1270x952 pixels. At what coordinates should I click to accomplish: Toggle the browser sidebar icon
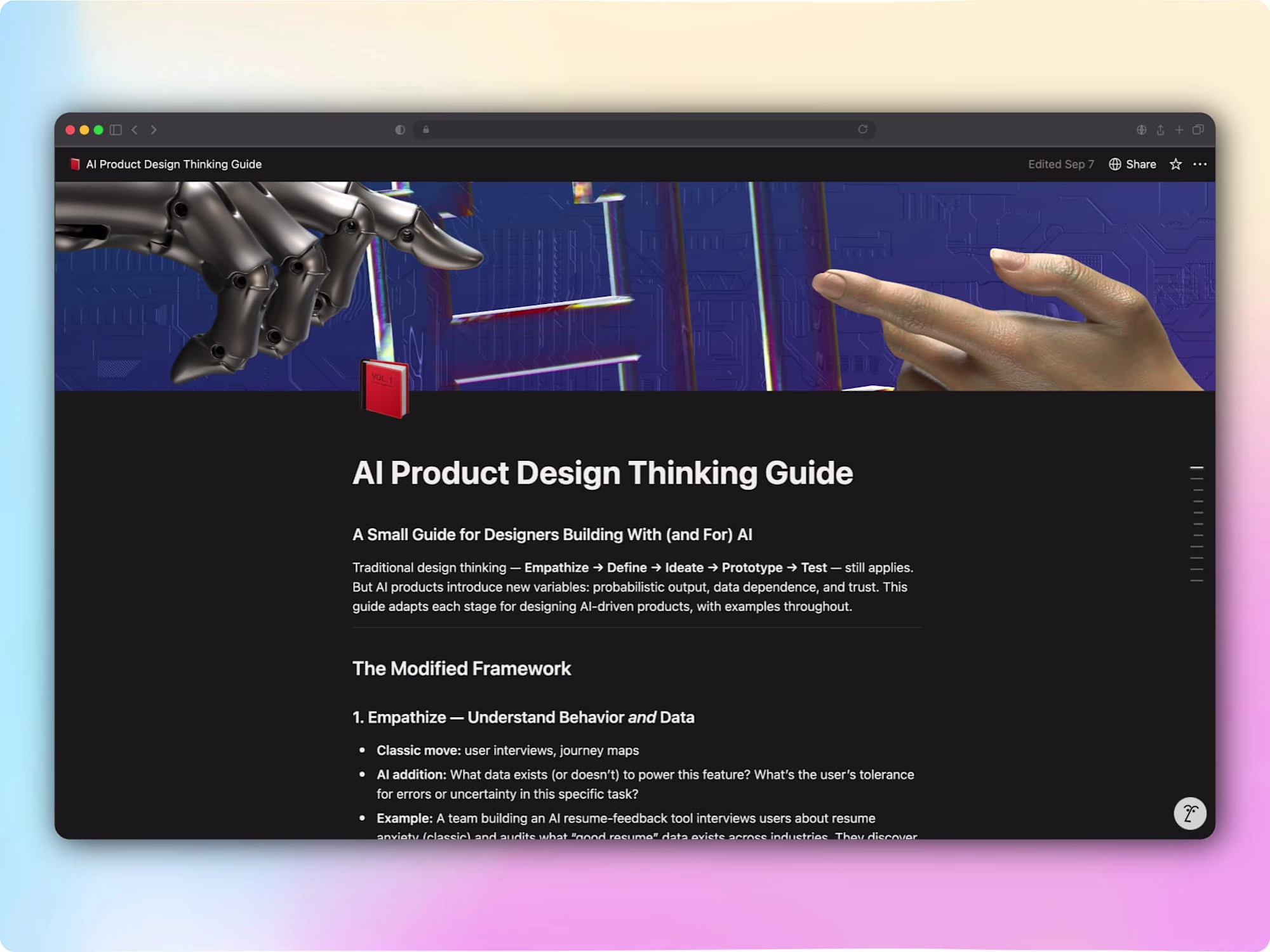coord(116,129)
